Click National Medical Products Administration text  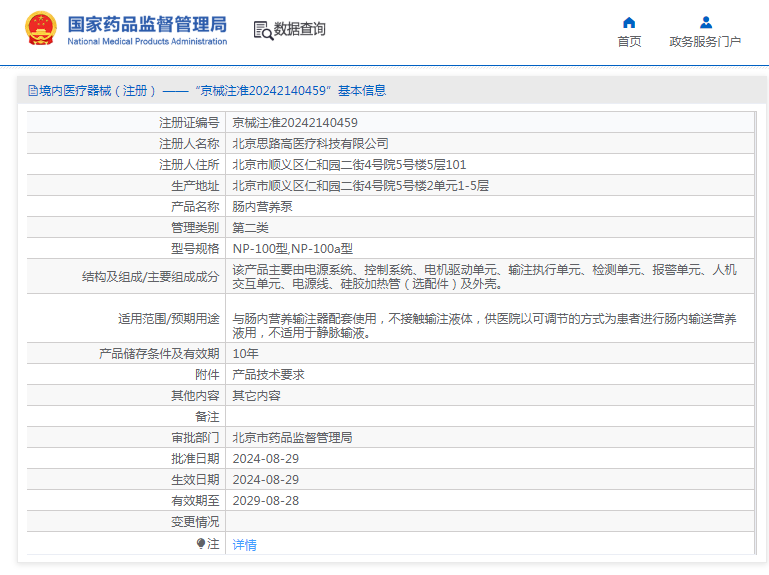(x=147, y=42)
